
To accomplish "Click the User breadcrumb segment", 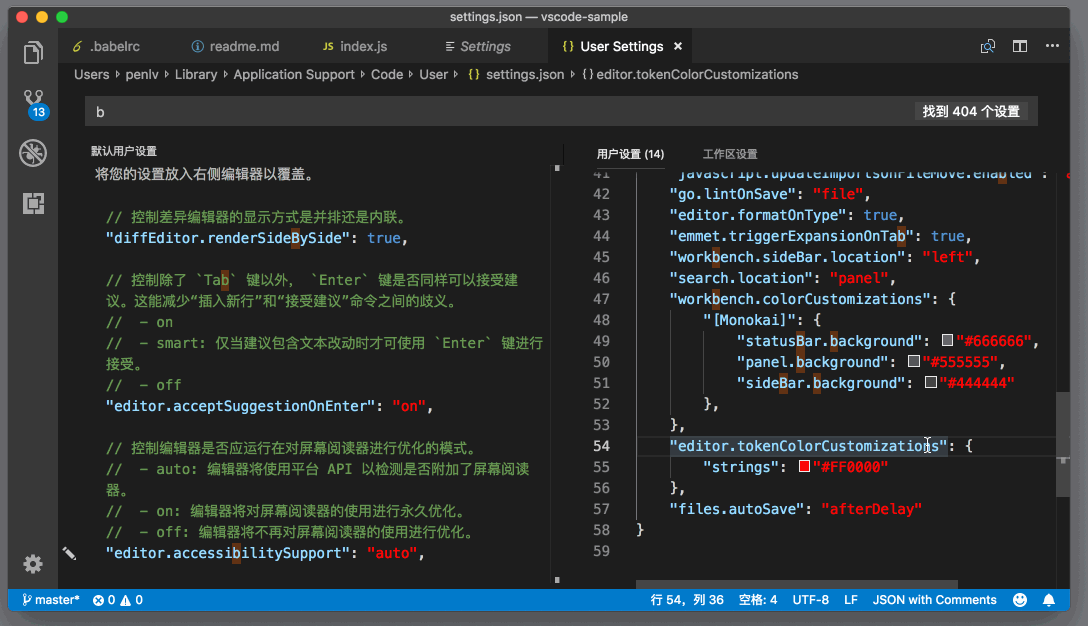I will pyautogui.click(x=434, y=74).
